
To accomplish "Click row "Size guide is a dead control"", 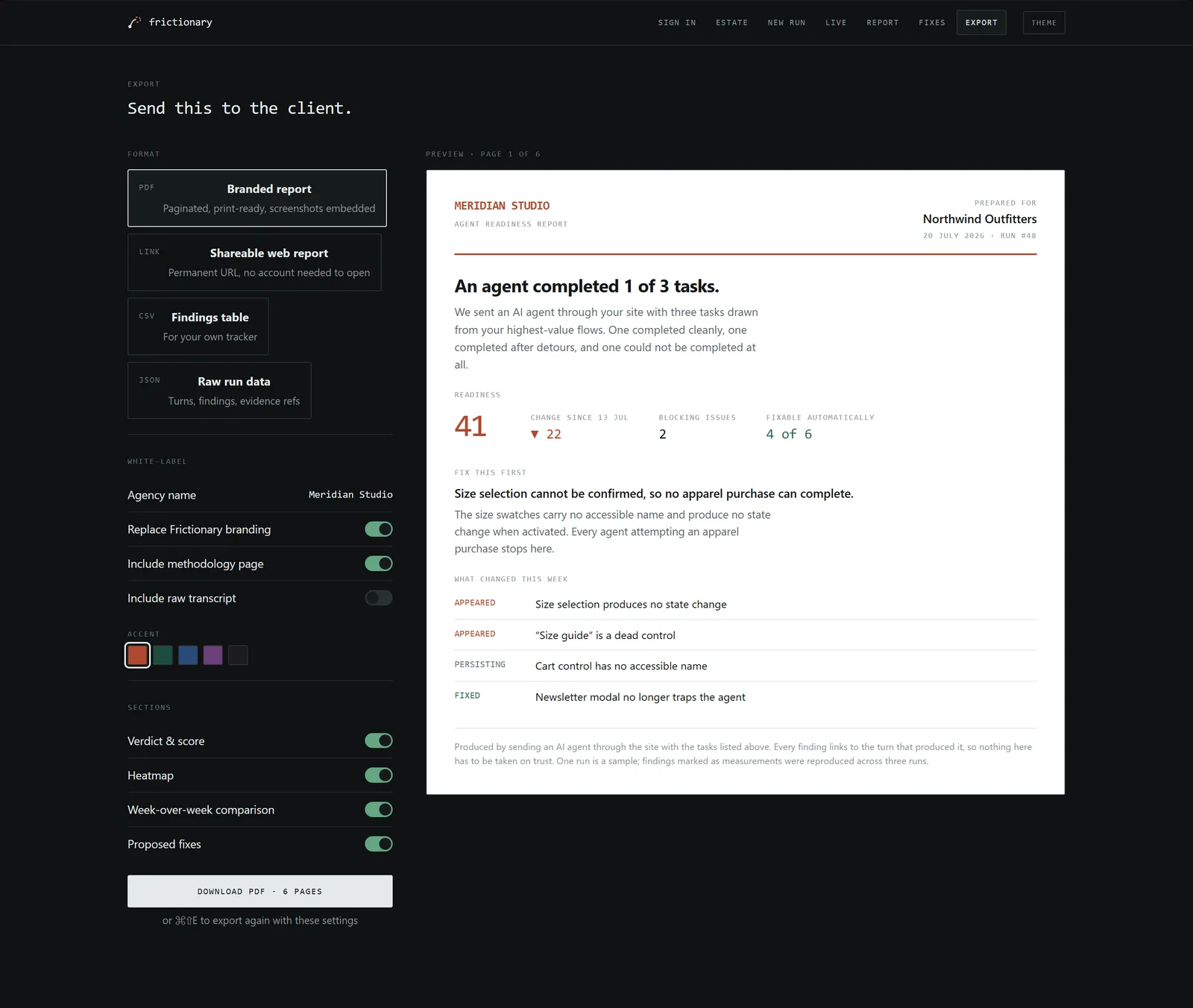I will [x=746, y=635].
